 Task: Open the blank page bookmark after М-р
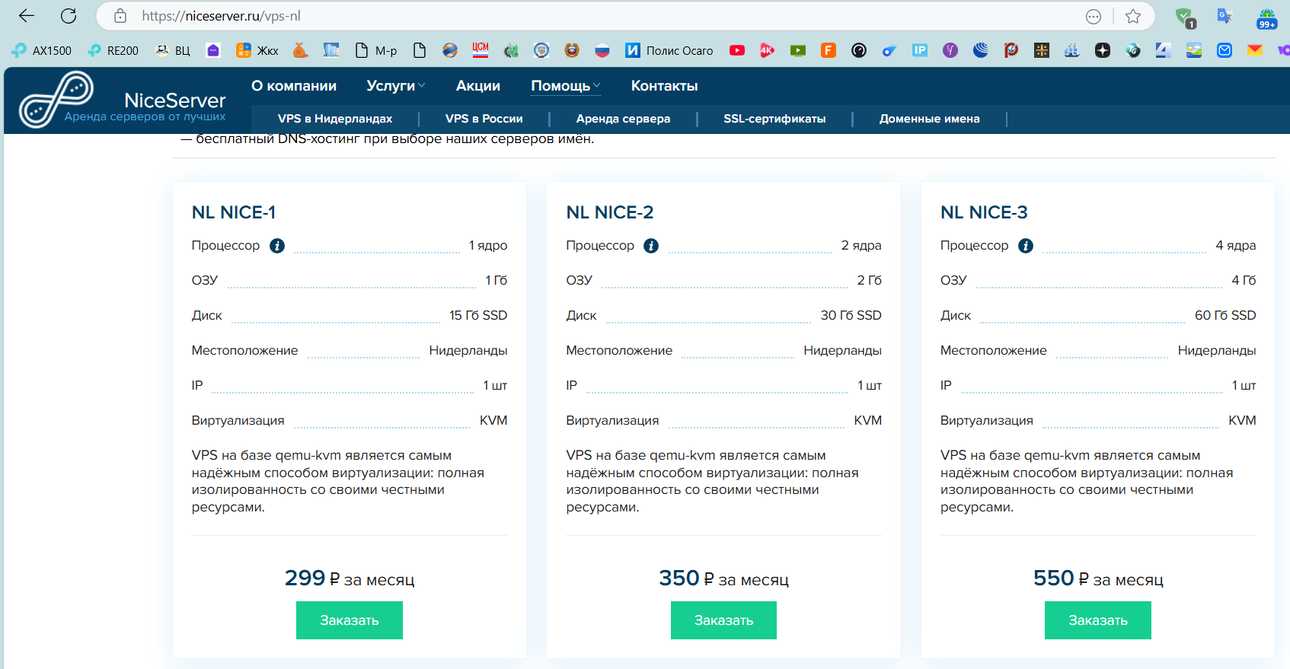click(419, 50)
